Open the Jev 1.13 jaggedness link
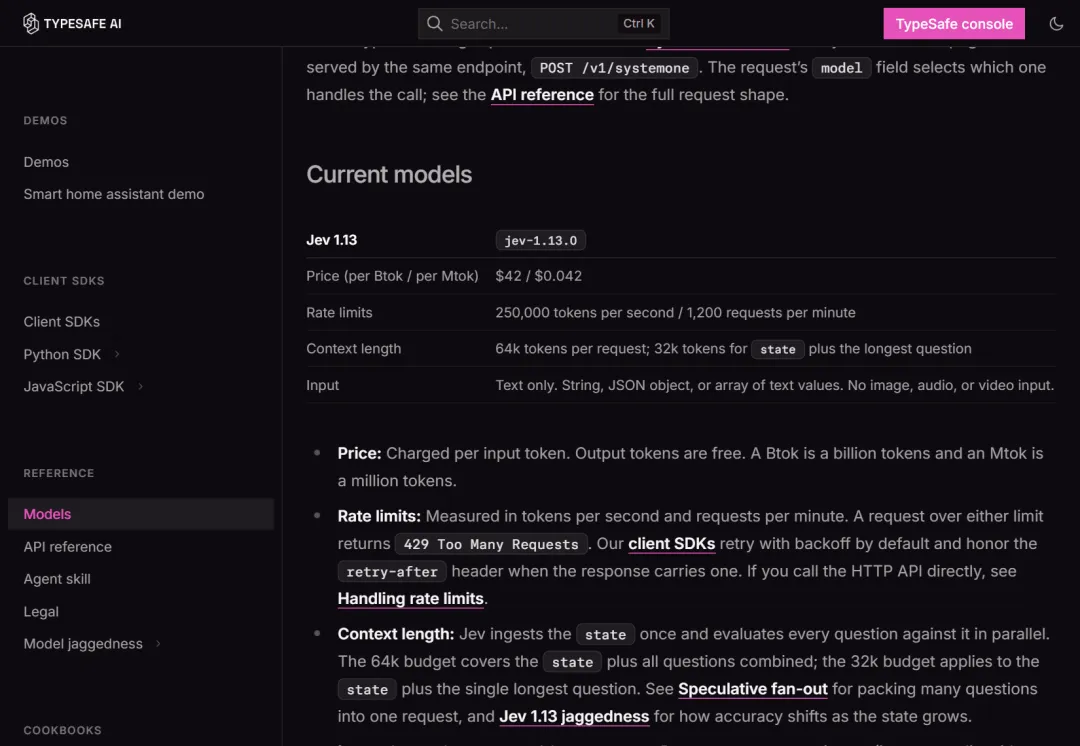The height and width of the screenshot is (746, 1080). coord(574,716)
